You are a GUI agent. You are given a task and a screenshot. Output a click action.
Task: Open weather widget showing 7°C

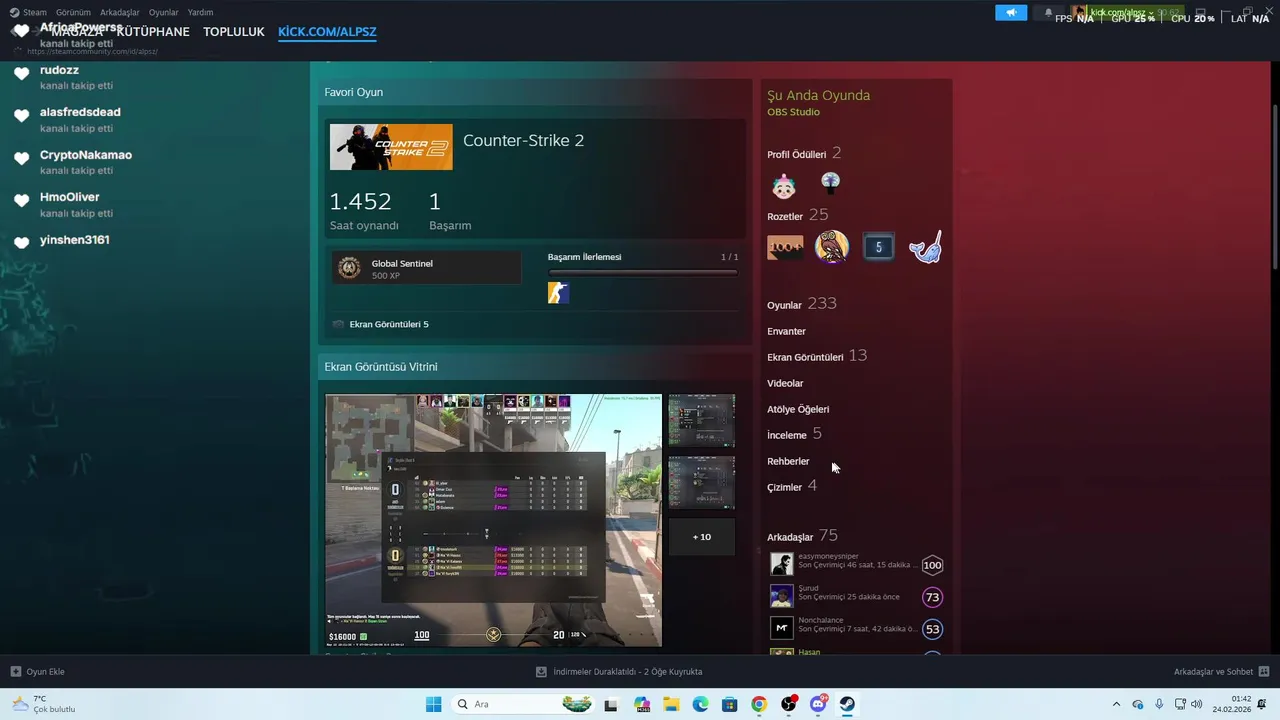[x=43, y=704]
